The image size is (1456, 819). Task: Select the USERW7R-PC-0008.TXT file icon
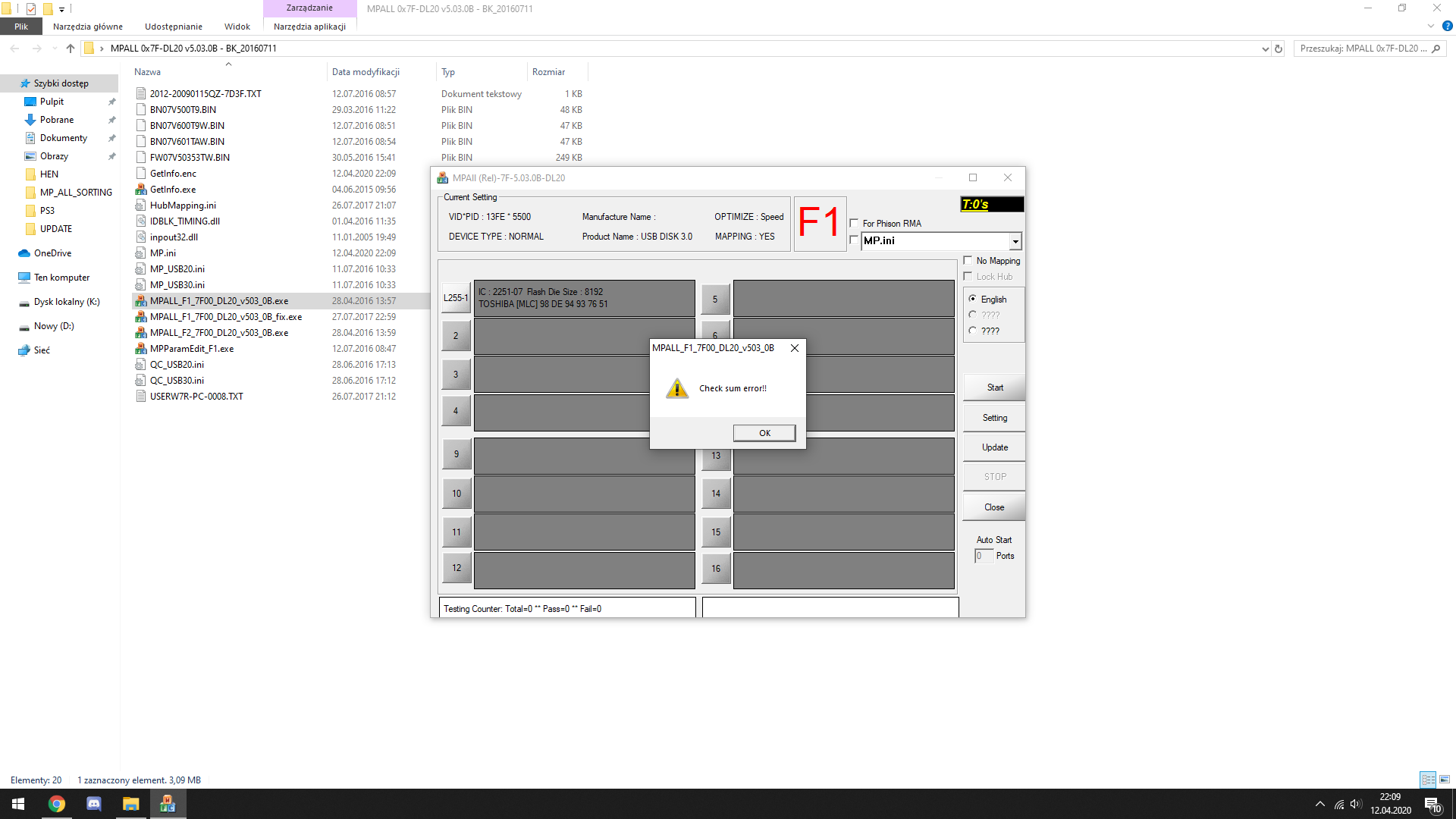pos(140,397)
